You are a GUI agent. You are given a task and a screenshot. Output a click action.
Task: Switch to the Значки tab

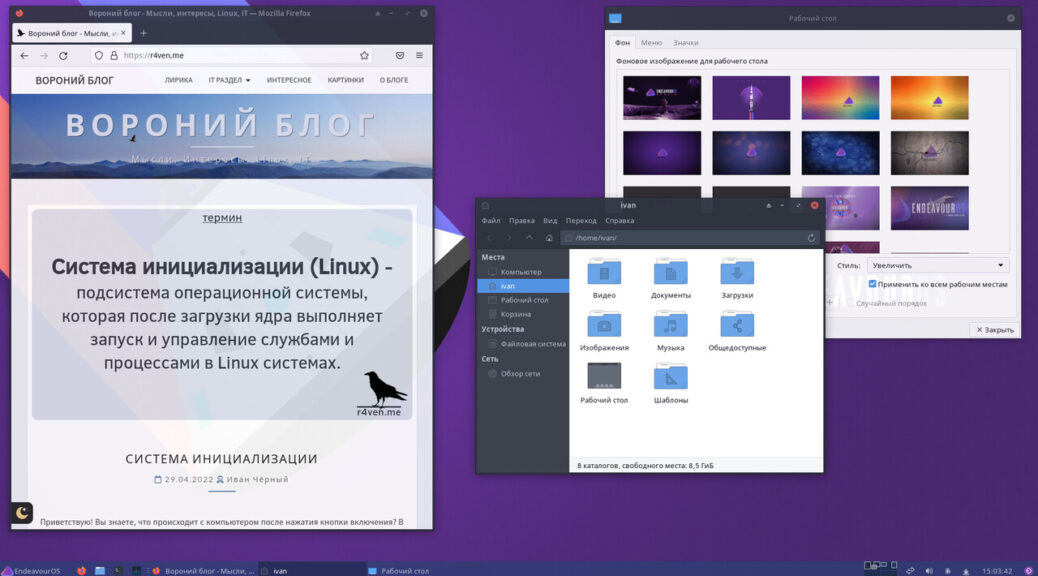(686, 42)
